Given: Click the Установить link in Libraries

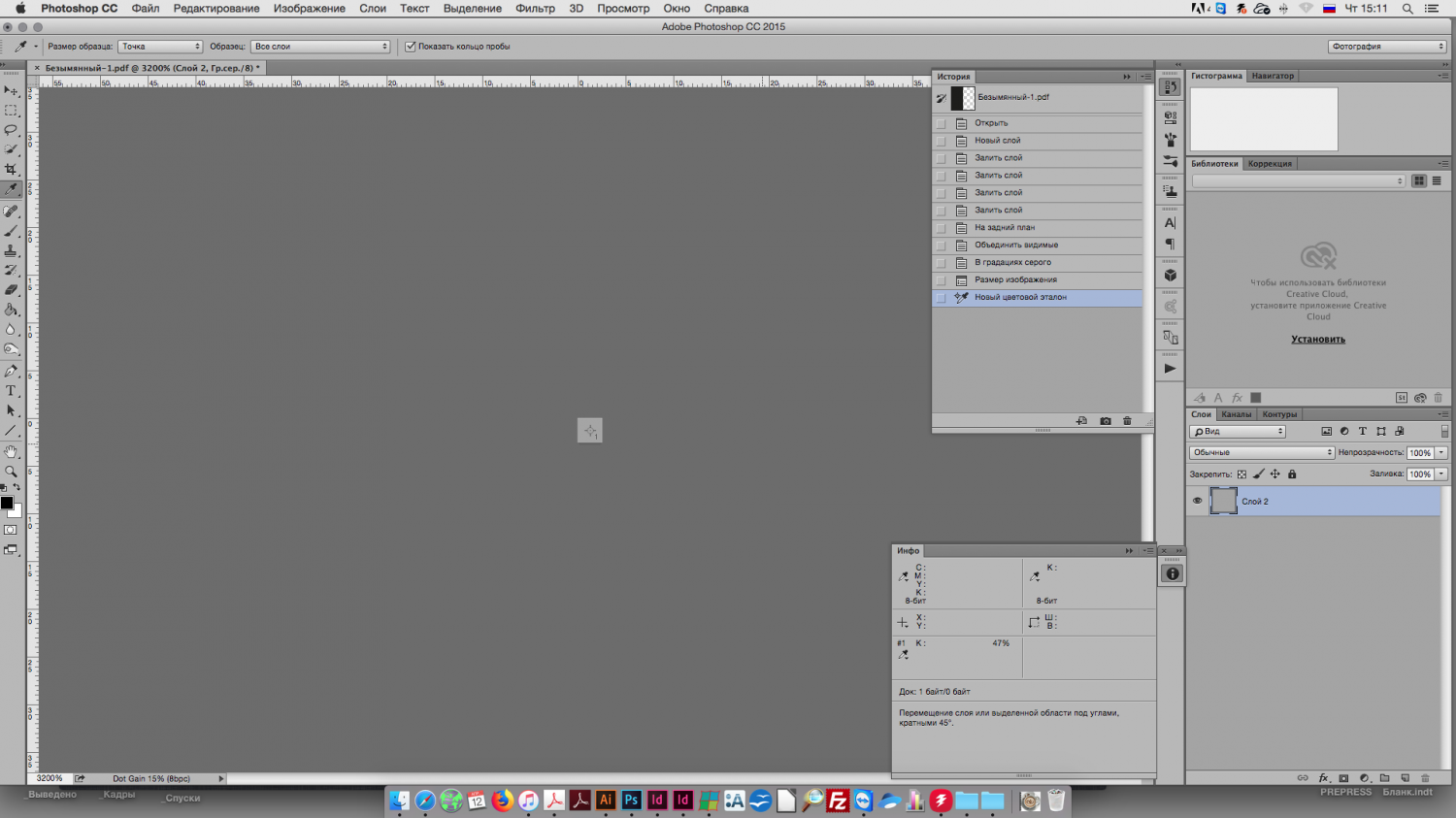Looking at the screenshot, I should [1318, 340].
